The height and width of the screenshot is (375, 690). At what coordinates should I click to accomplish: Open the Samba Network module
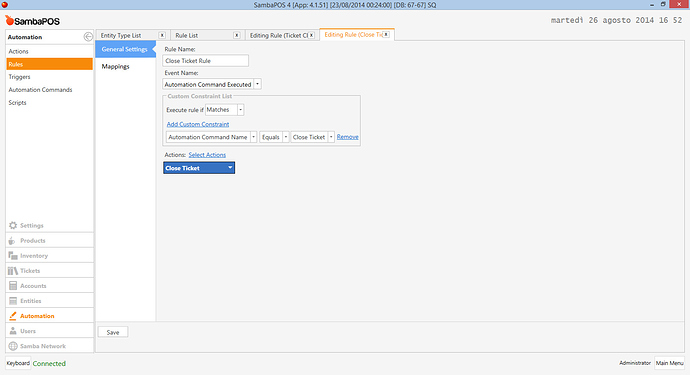pos(50,346)
